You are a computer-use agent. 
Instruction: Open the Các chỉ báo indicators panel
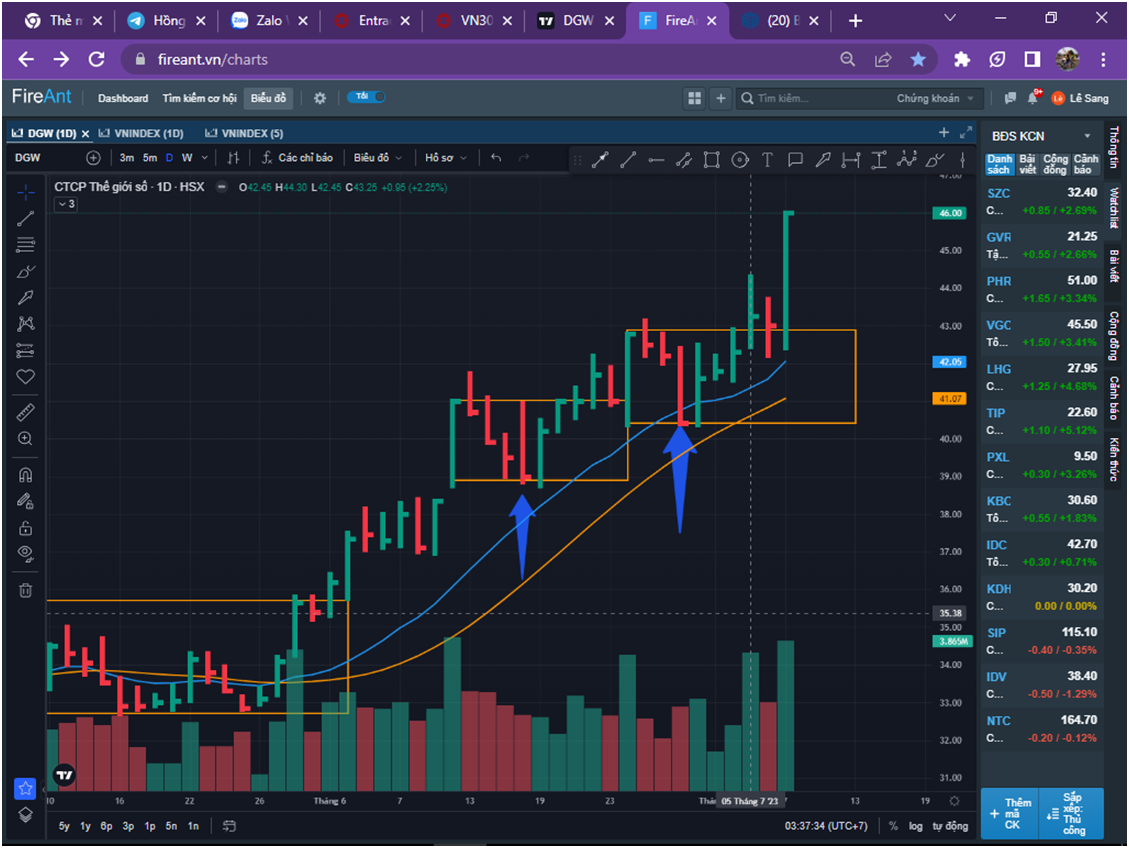coord(297,158)
